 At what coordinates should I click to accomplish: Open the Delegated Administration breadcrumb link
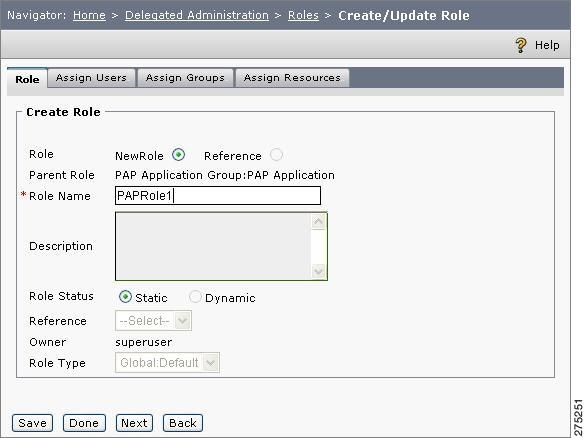click(197, 15)
